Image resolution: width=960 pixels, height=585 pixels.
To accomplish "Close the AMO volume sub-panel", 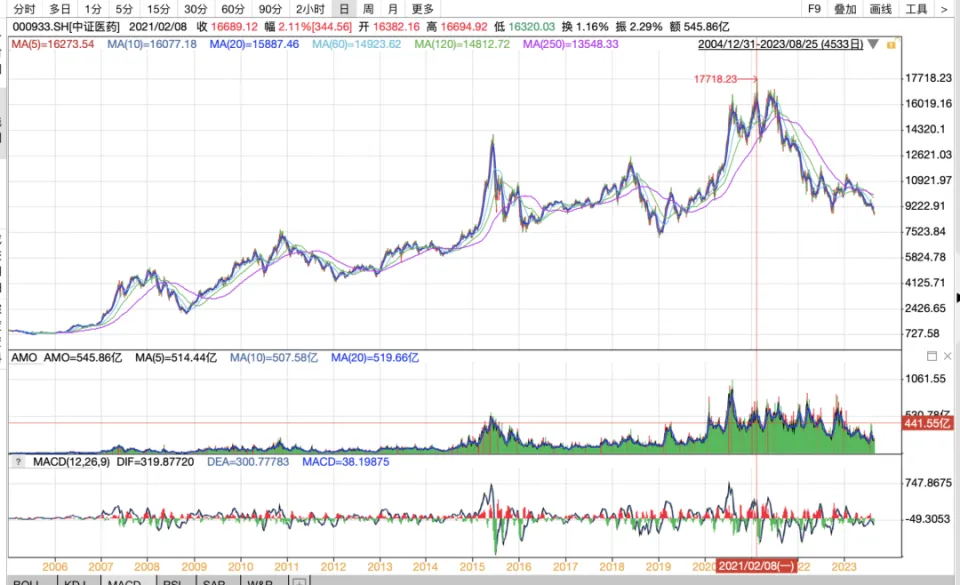I will [947, 356].
